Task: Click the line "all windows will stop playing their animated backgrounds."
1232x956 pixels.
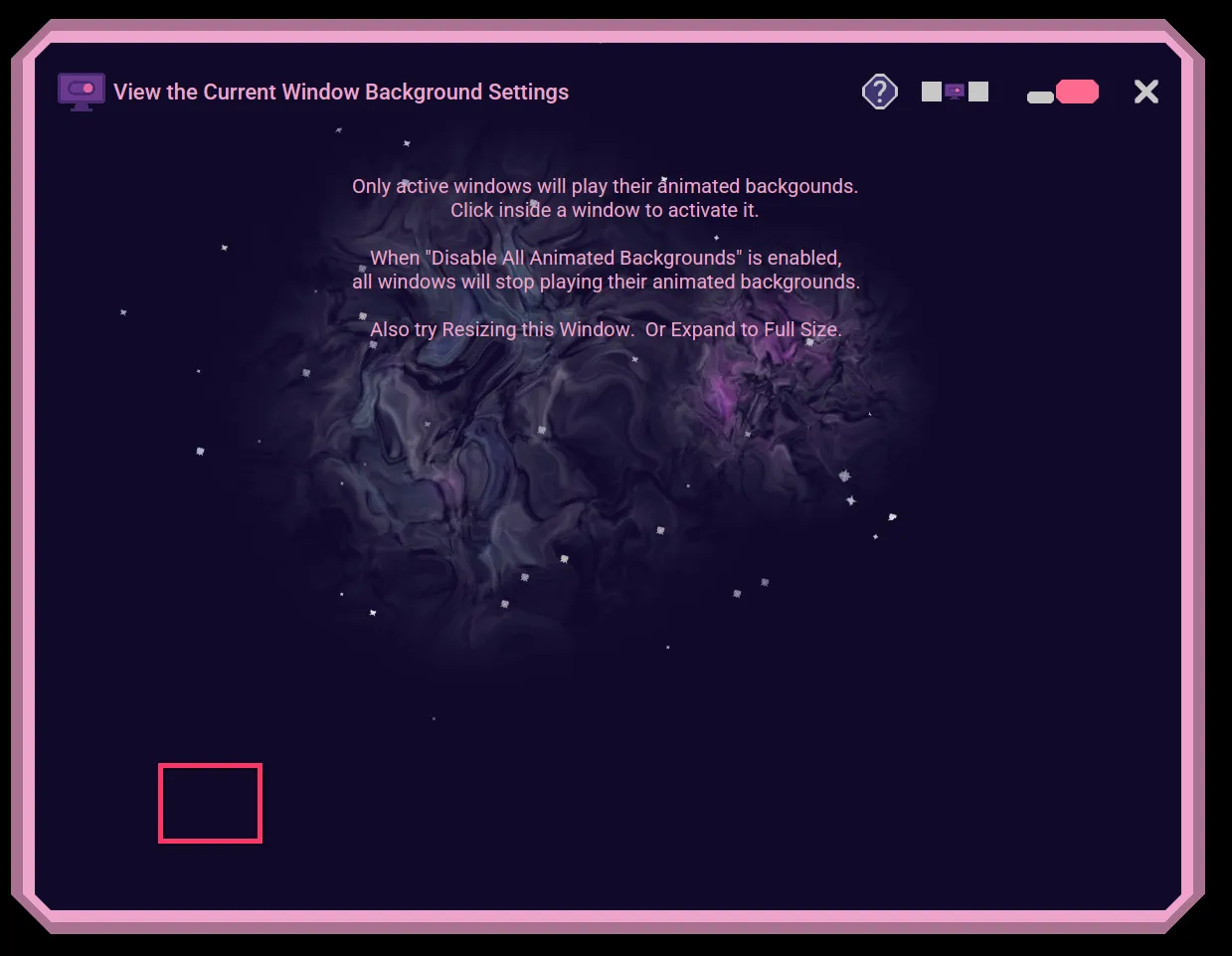Action: click(x=606, y=282)
